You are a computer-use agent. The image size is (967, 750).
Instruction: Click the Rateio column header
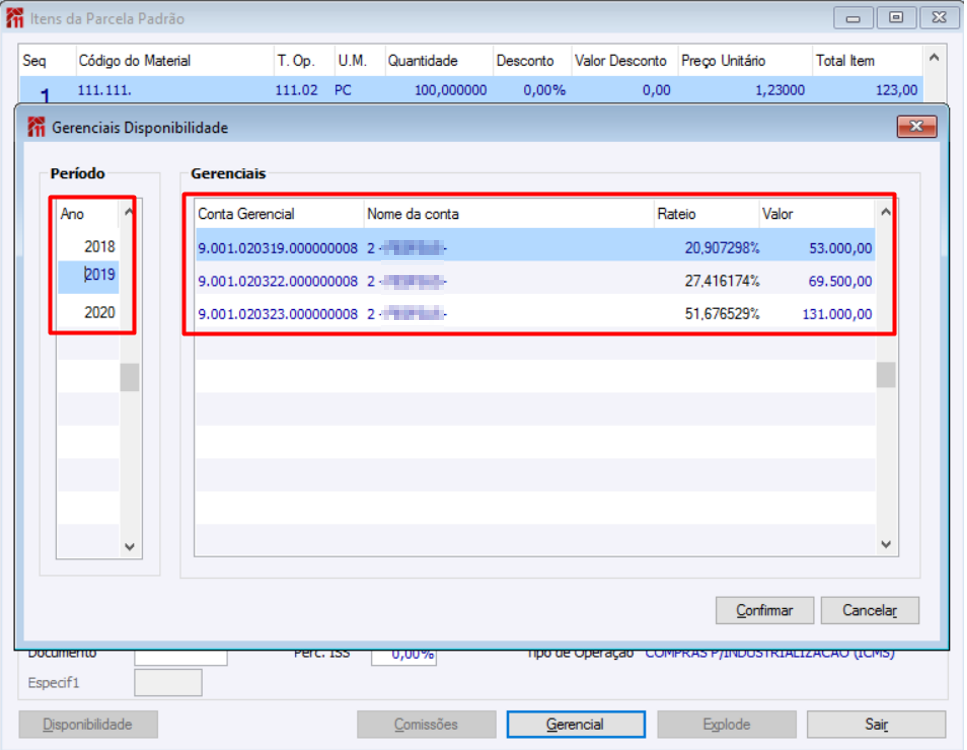pyautogui.click(x=707, y=214)
